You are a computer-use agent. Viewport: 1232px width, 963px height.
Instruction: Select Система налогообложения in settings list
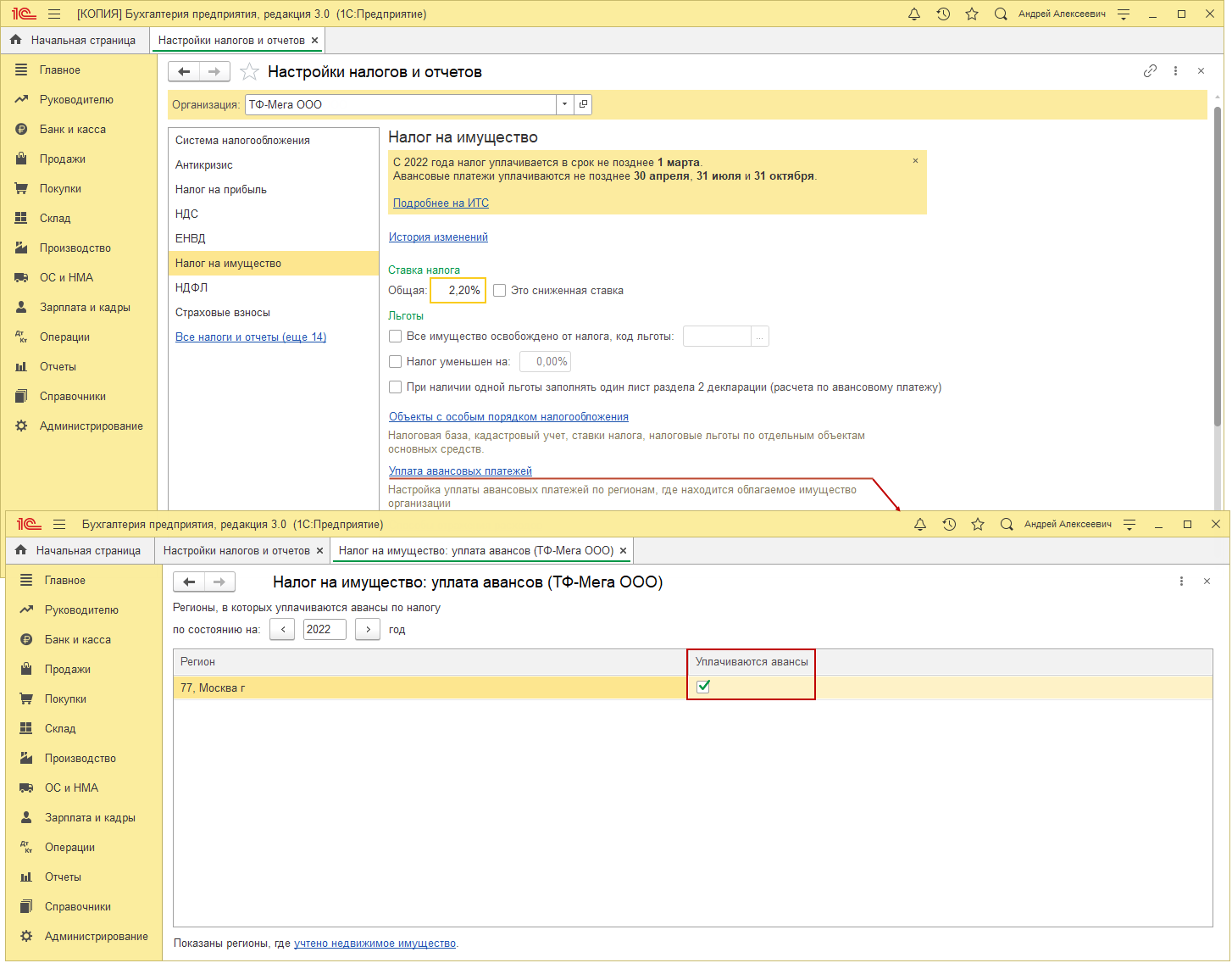(274, 141)
